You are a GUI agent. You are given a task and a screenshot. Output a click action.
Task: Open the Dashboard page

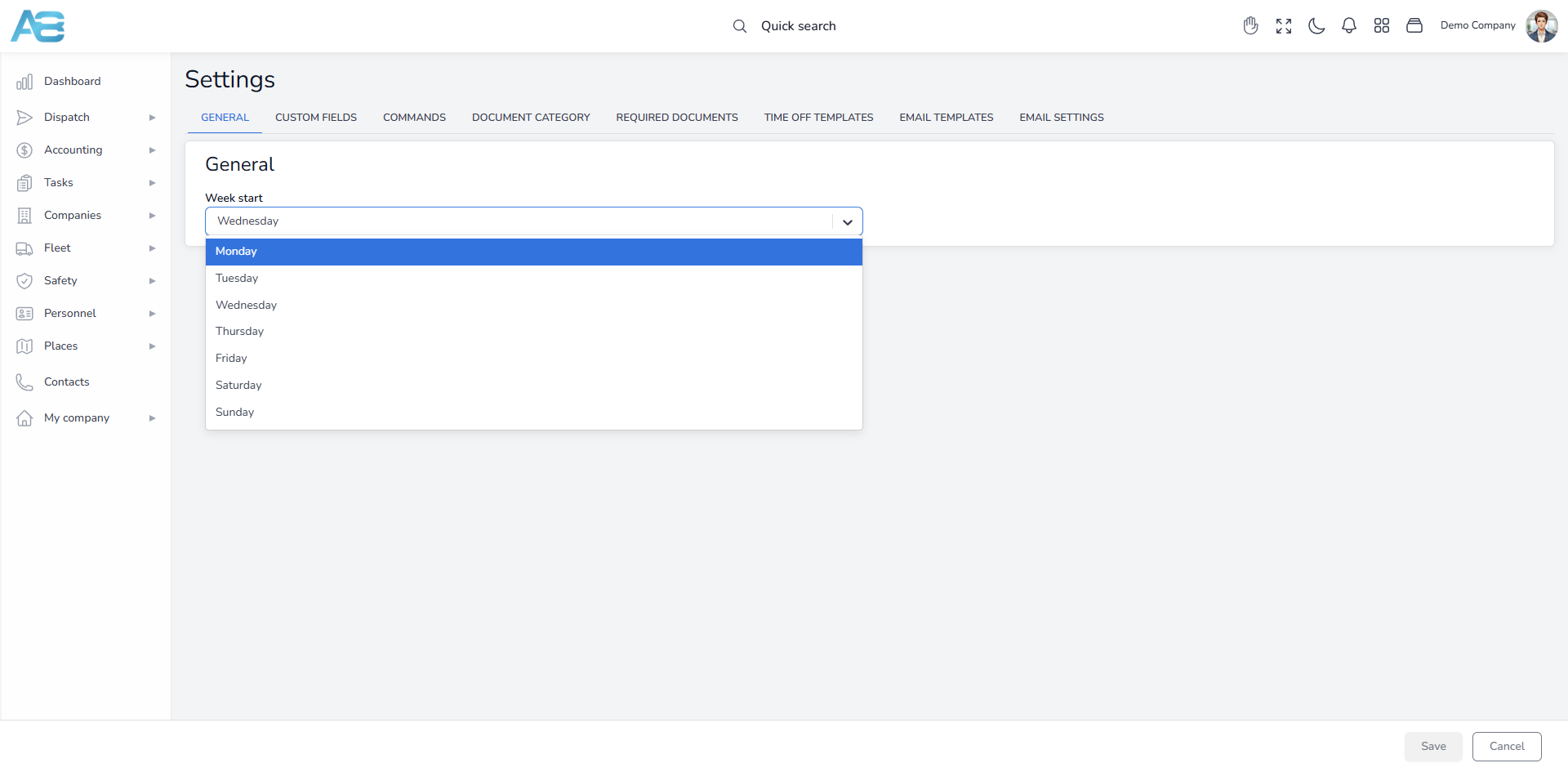click(x=72, y=82)
